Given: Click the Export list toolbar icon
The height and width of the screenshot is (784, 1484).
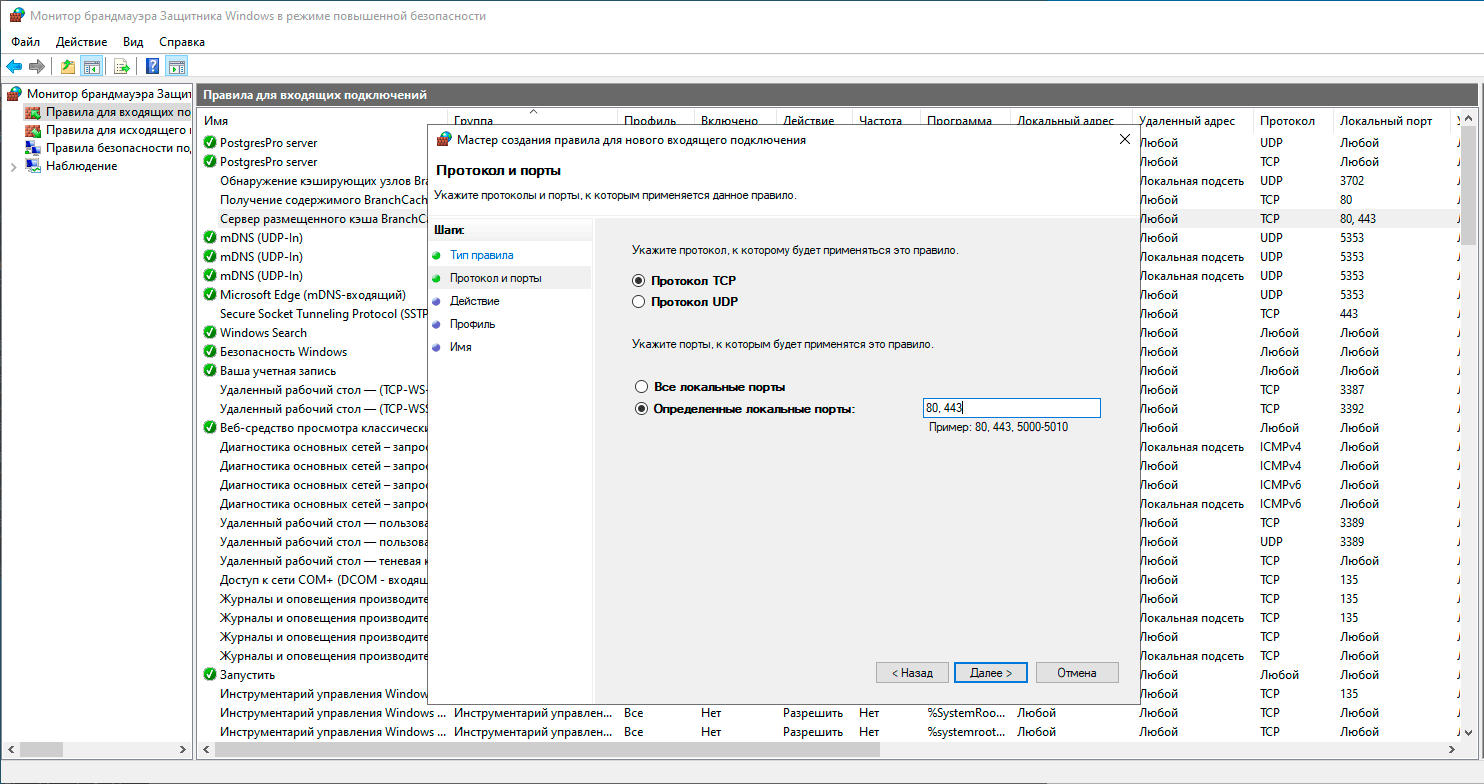Looking at the screenshot, I should coord(122,67).
